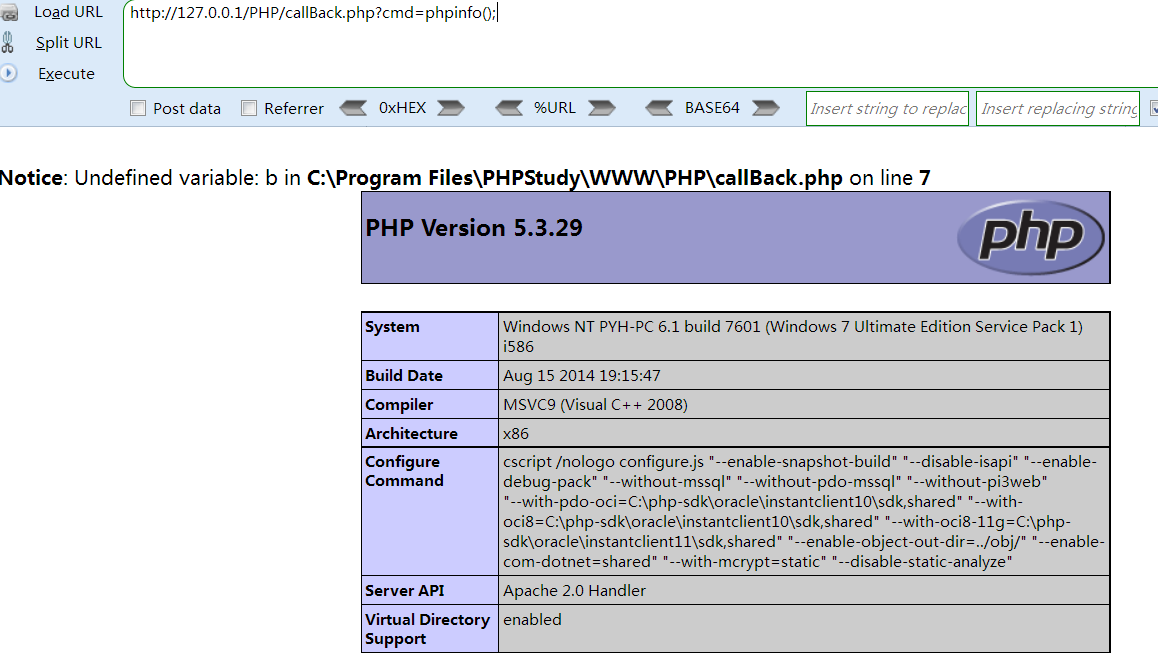Click the %URL encode right arrow
1158x653 pixels.
pyautogui.click(x=602, y=109)
